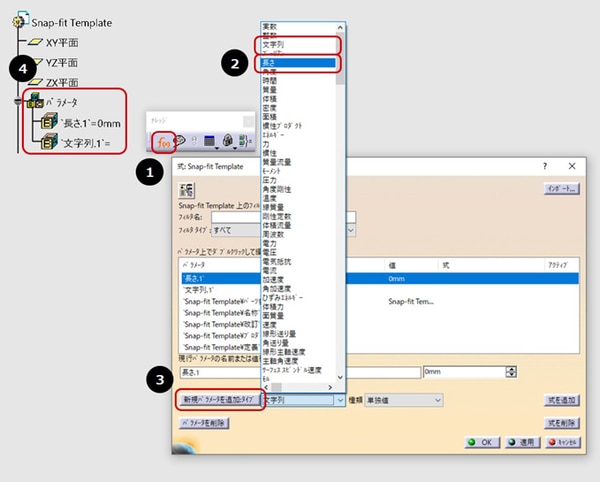
Task: Choose 圧力 from the type list
Action: coord(269,180)
